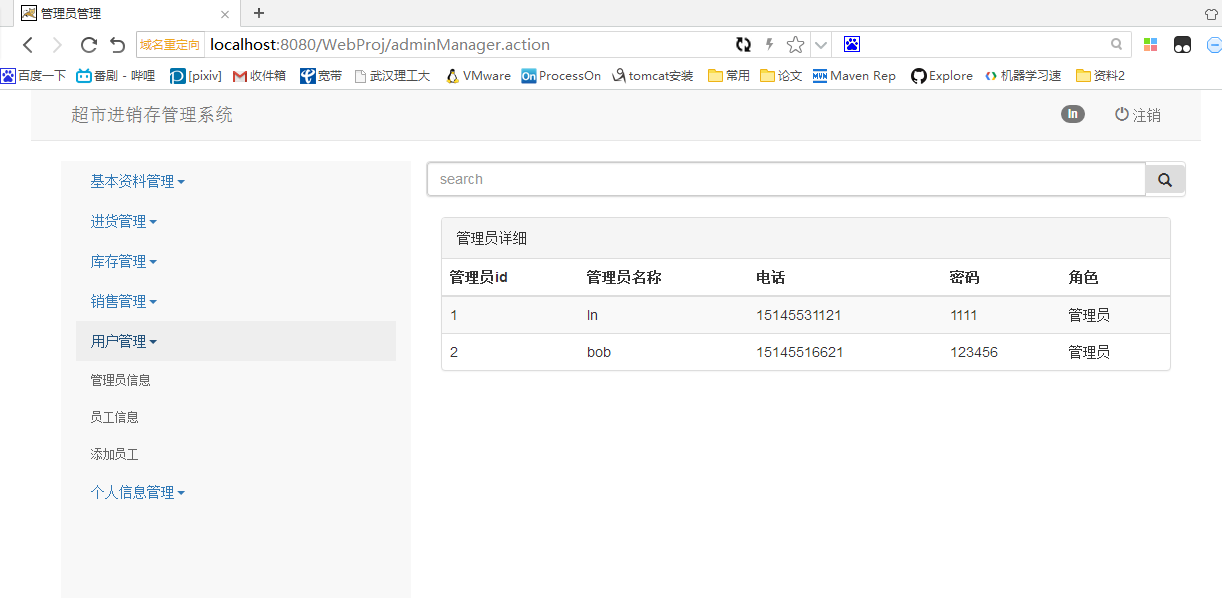
Task: Open the 添加员工 submenu item
Action: tap(114, 454)
